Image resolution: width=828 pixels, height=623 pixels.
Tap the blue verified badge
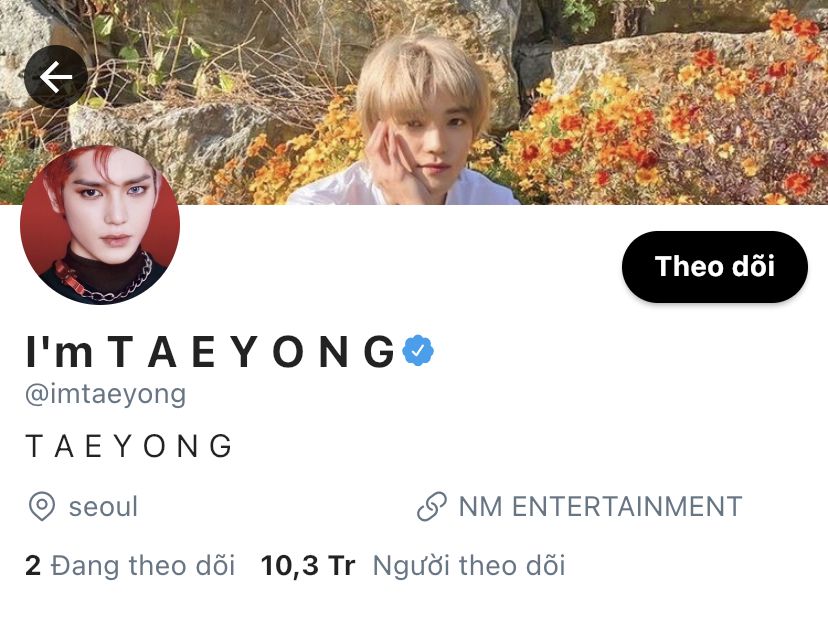pos(418,351)
